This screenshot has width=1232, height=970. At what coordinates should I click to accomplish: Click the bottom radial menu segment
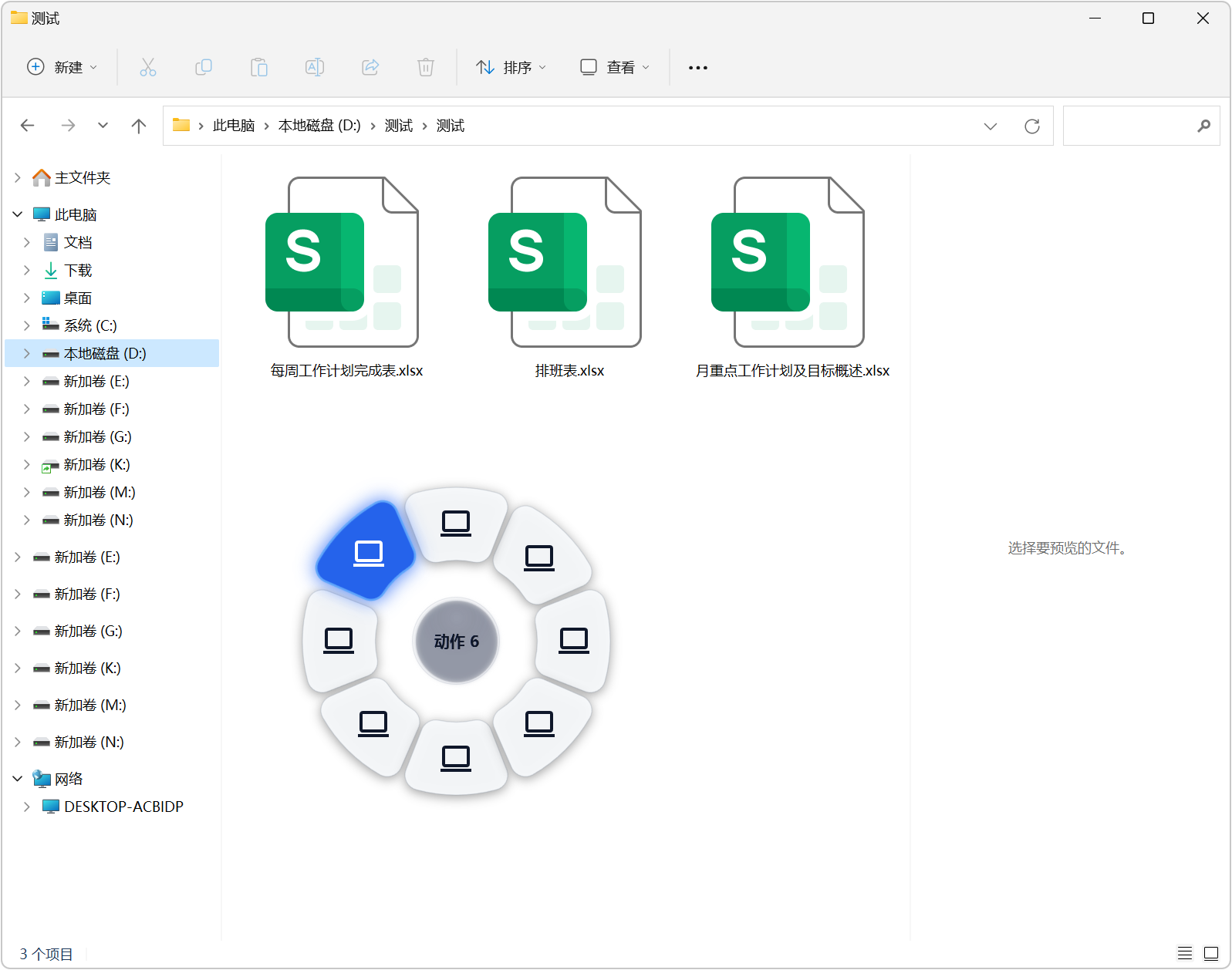(456, 758)
